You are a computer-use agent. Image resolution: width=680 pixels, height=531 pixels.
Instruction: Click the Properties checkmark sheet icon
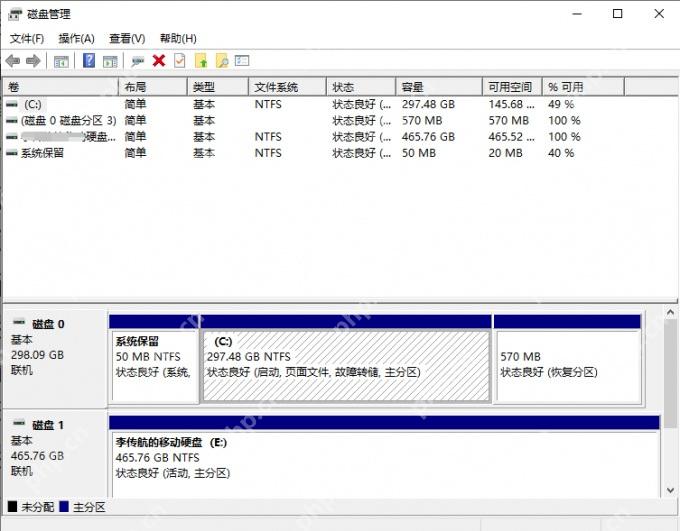click(180, 60)
